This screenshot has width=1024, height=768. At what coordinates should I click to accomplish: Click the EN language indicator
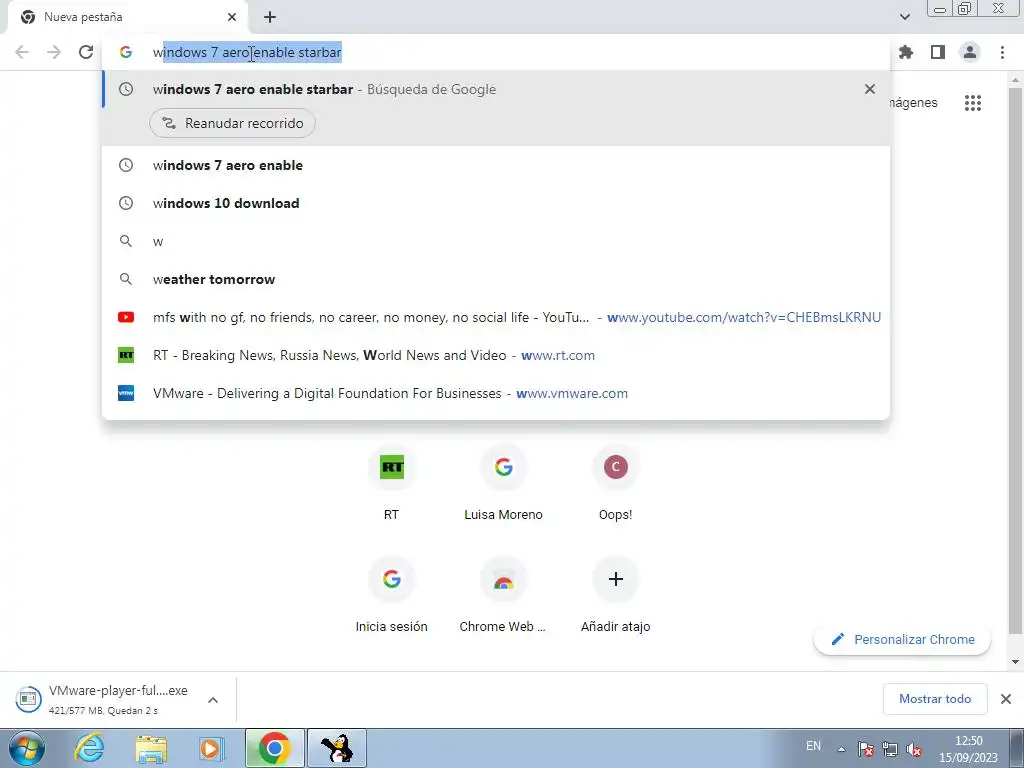coord(813,745)
